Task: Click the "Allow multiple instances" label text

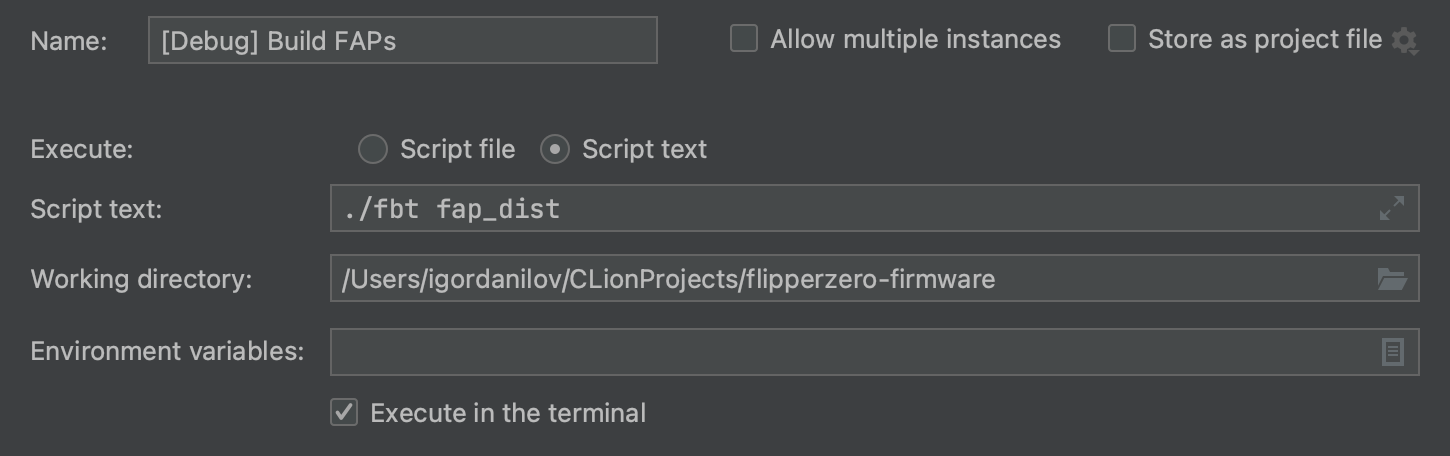Action: click(915, 39)
